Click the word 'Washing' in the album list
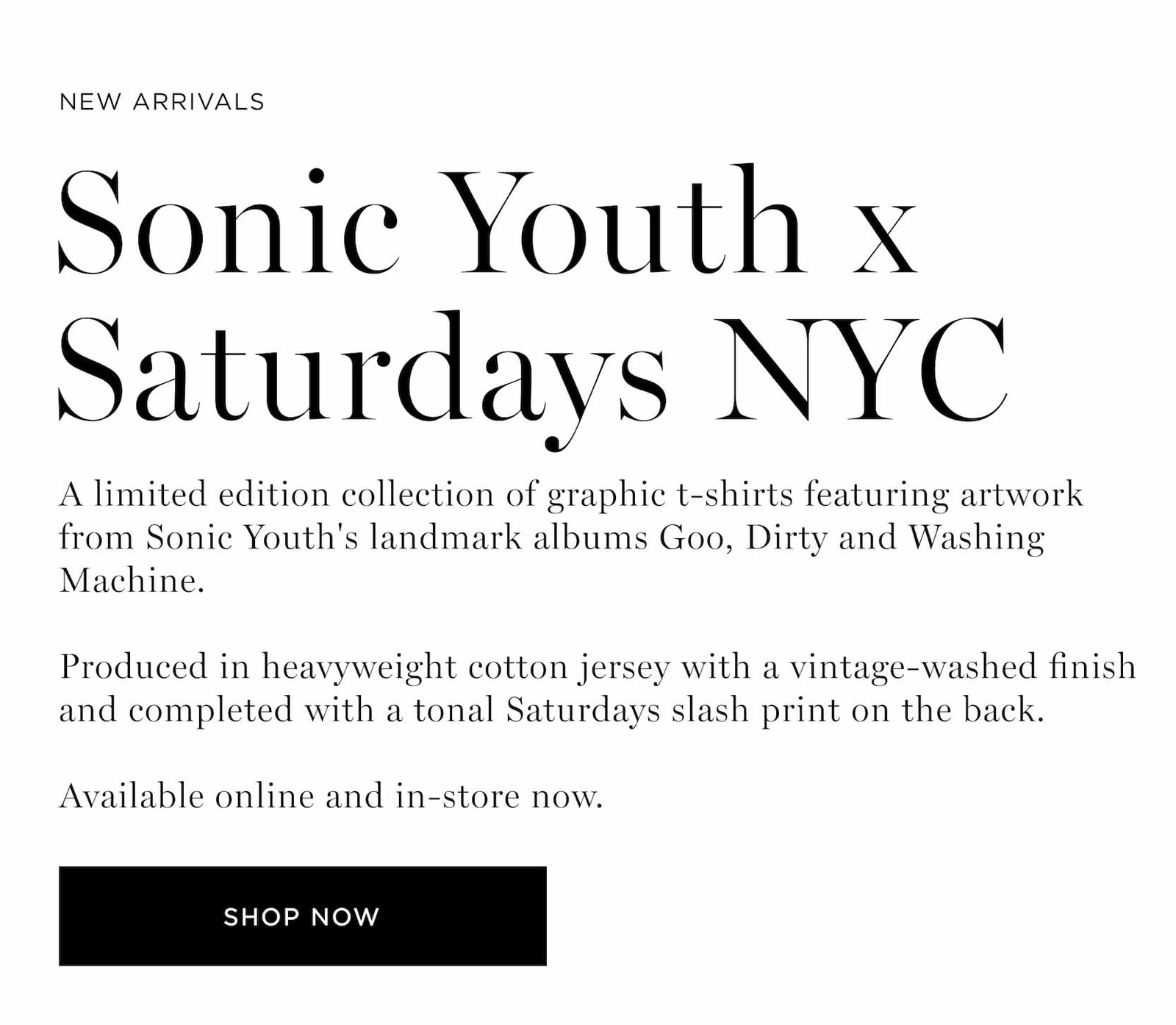1176x1025 pixels. tap(976, 537)
